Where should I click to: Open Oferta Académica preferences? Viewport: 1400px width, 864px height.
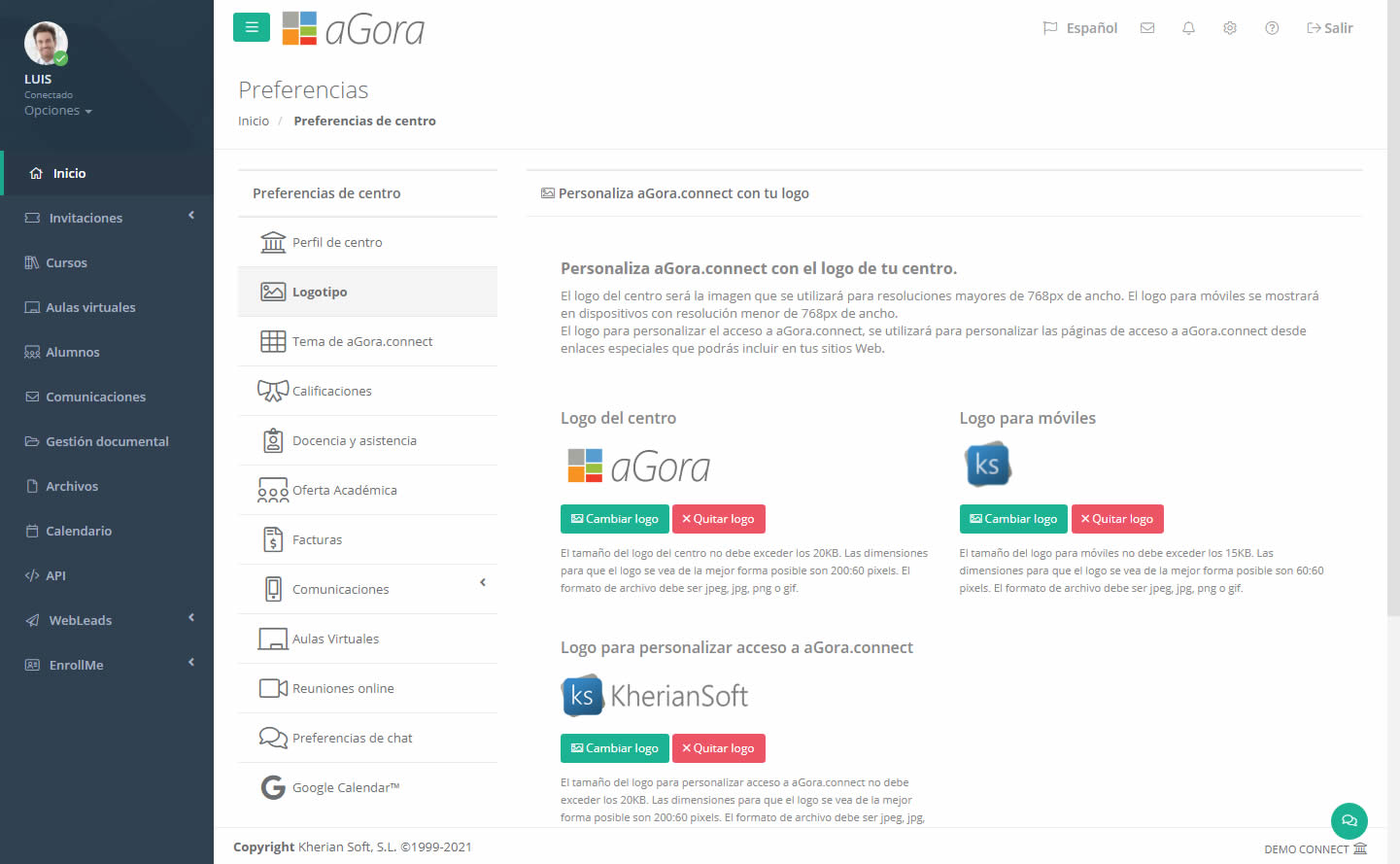tap(367, 490)
